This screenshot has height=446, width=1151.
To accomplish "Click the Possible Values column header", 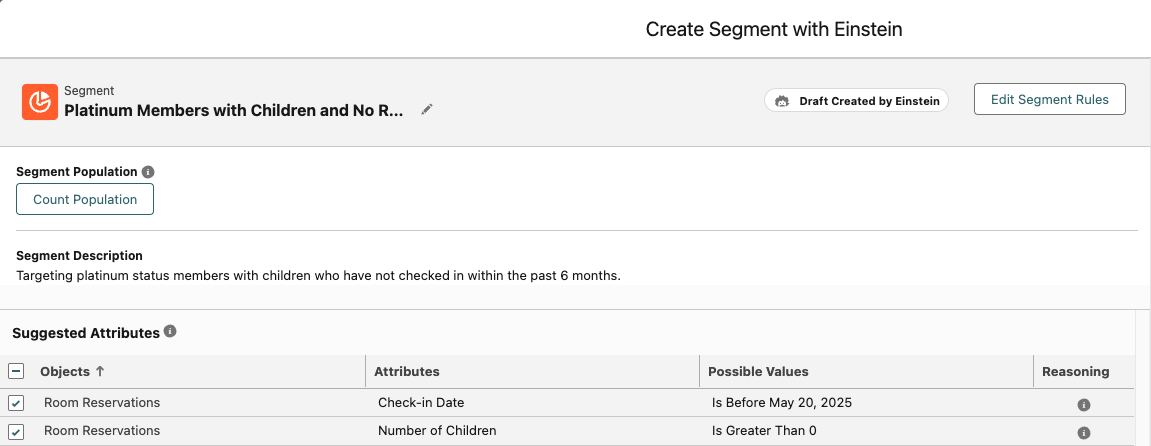I will (758, 372).
